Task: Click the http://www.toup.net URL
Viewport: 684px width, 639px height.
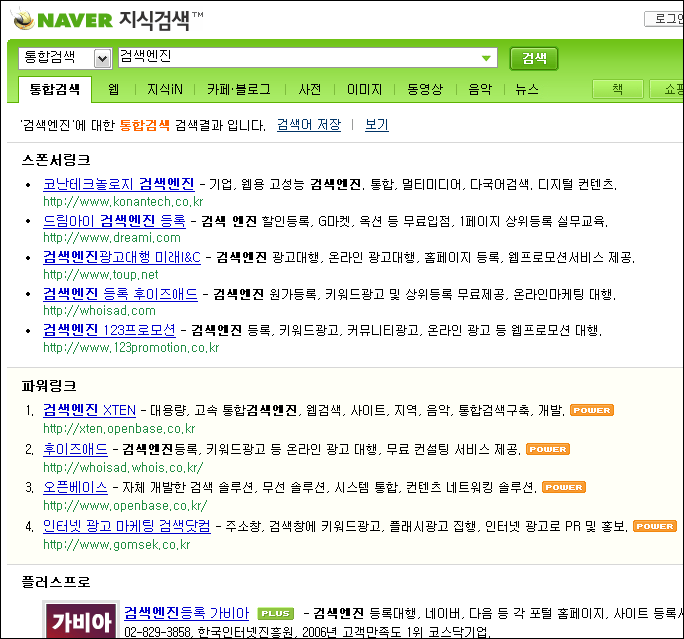Action: [x=100, y=274]
